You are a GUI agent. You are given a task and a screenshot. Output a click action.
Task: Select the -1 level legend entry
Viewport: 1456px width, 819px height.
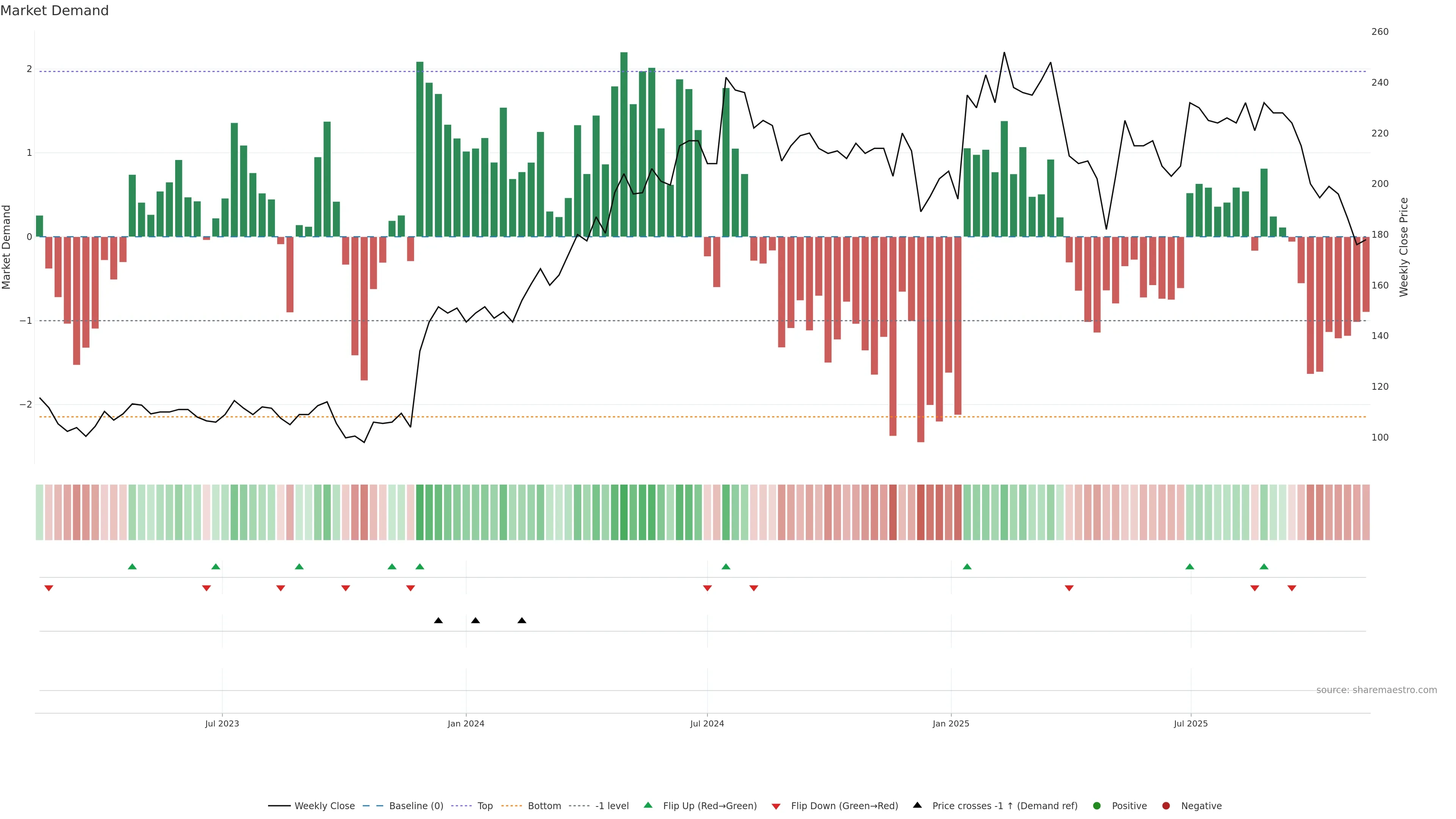pyautogui.click(x=612, y=805)
